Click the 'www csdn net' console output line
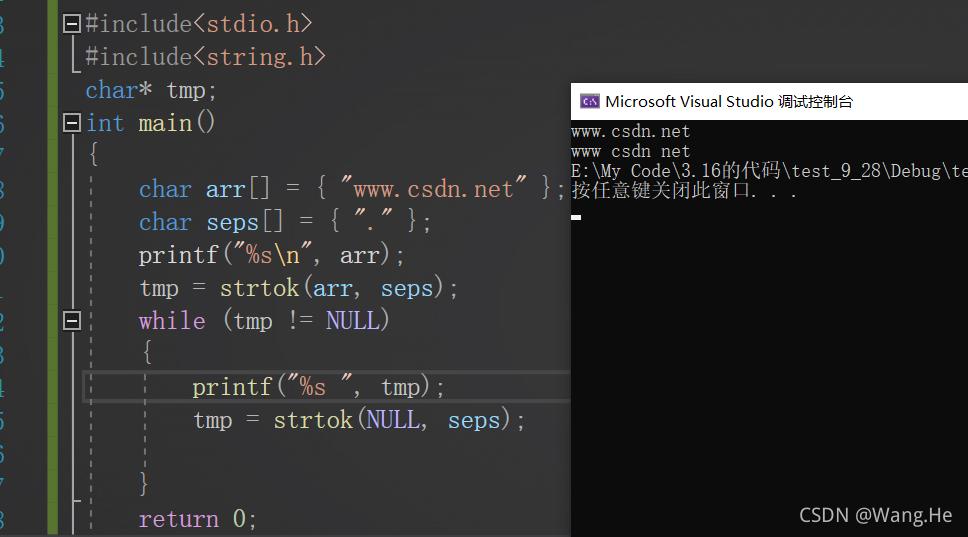The image size is (968, 537). point(630,151)
